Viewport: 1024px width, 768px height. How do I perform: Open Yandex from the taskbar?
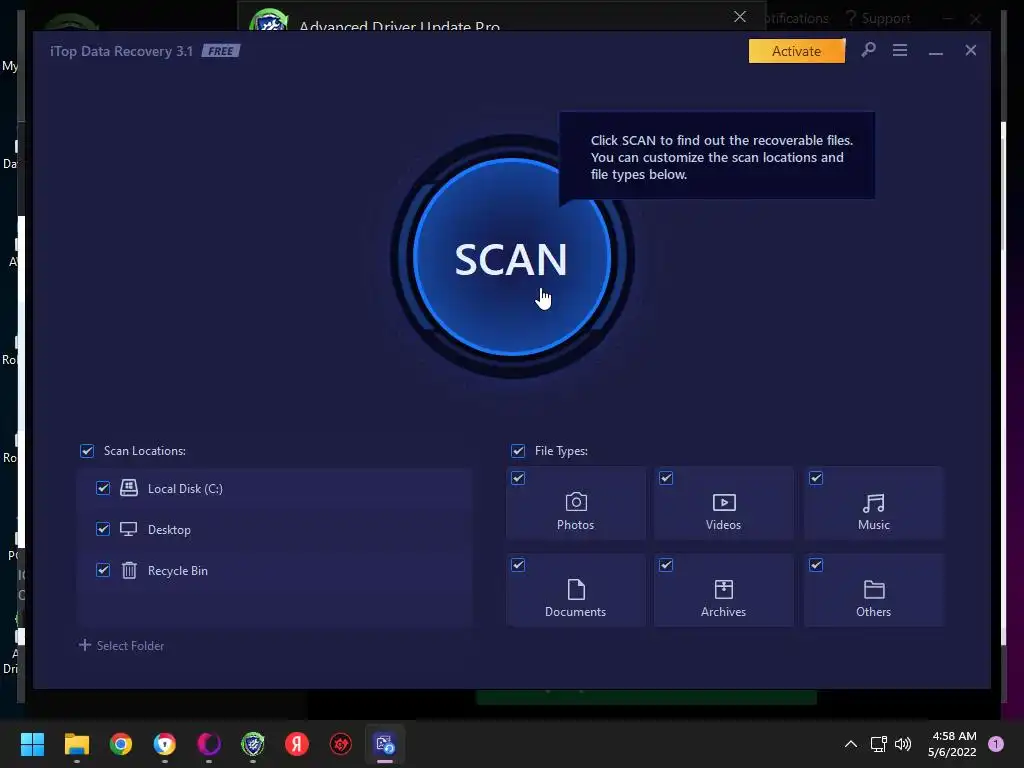click(297, 744)
